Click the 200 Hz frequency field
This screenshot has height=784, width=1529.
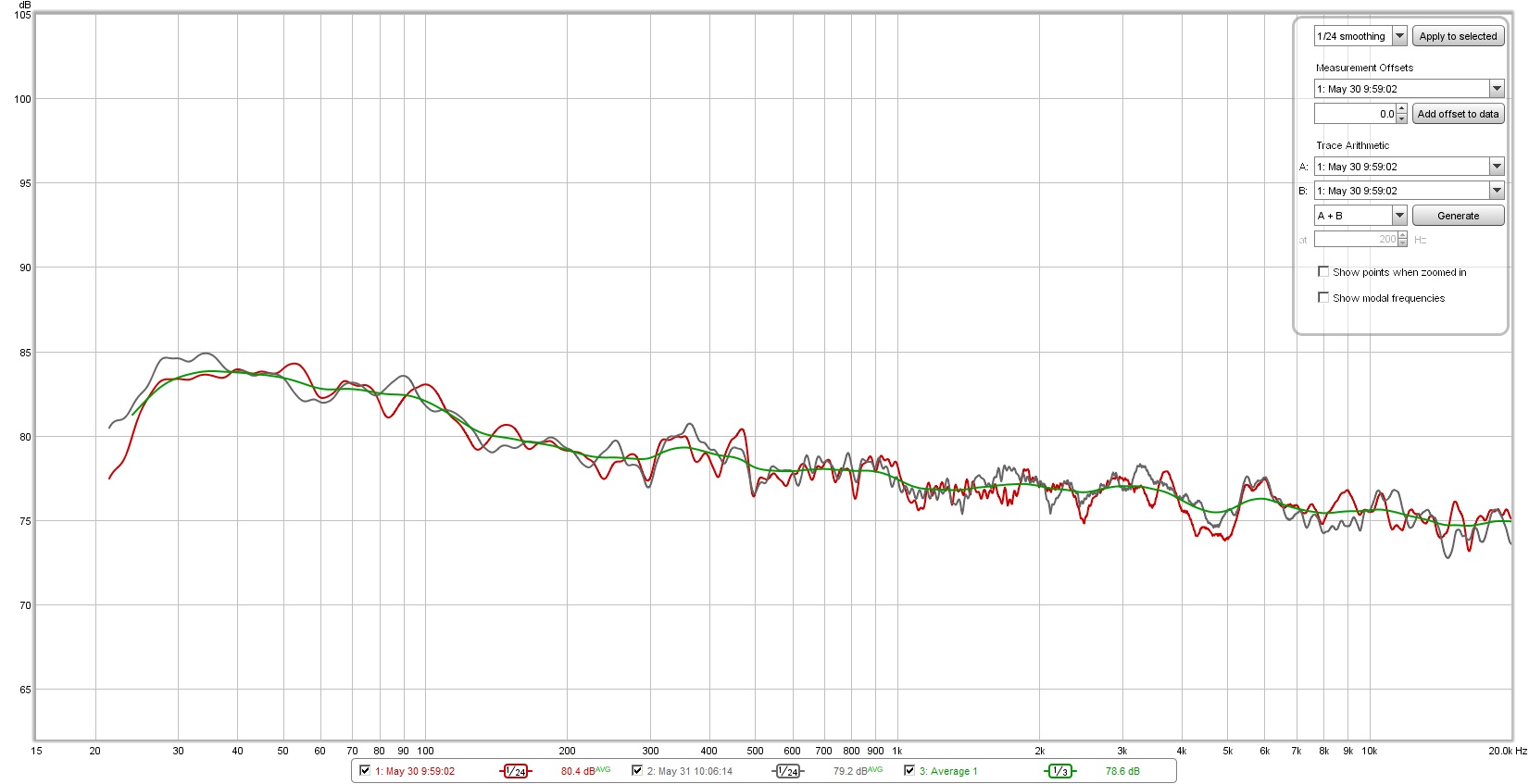pyautogui.click(x=1355, y=239)
